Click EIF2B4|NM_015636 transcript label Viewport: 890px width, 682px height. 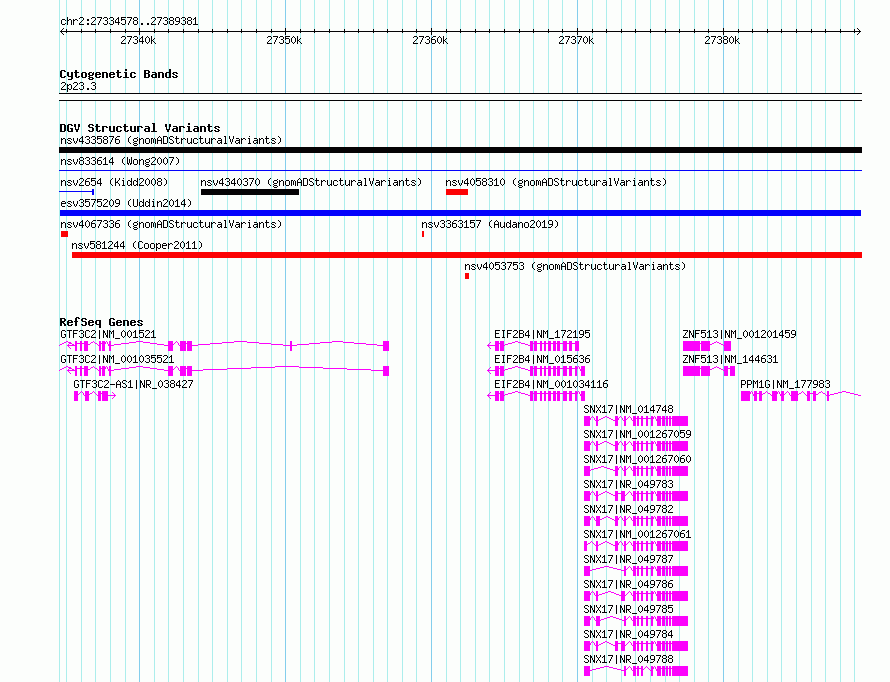point(542,359)
